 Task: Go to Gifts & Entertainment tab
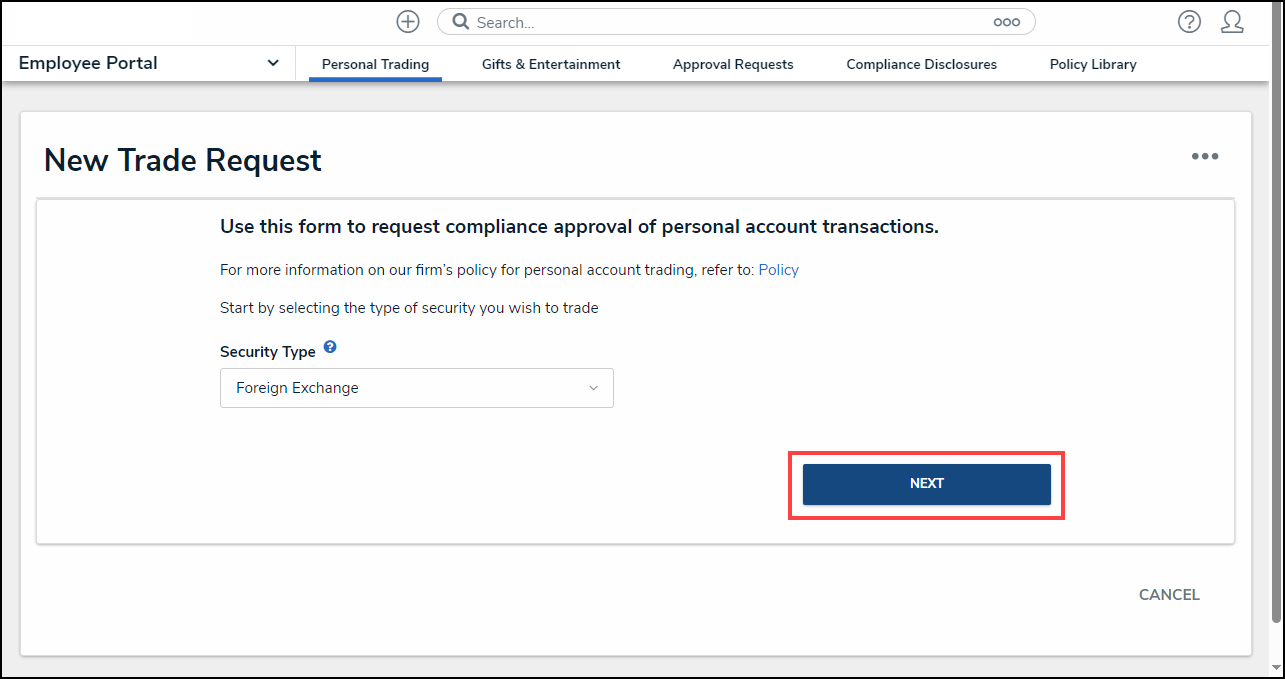551,64
